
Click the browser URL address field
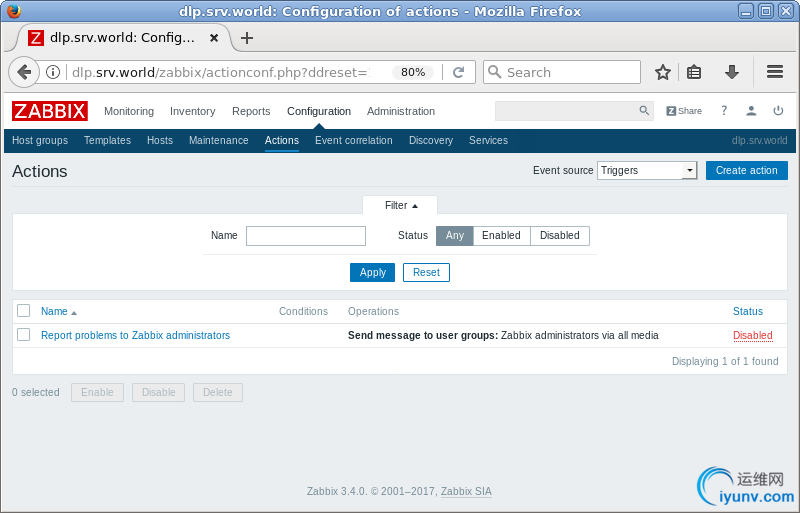220,72
